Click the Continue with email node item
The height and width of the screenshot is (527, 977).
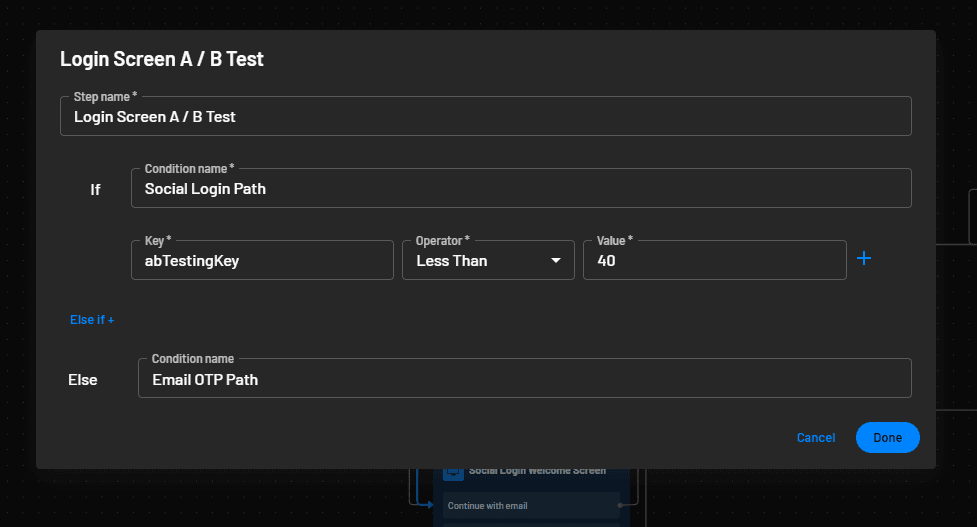tap(530, 506)
